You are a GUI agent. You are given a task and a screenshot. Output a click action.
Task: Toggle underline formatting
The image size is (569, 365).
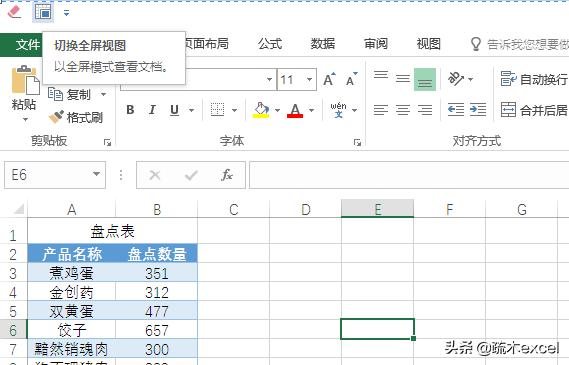[x=175, y=110]
